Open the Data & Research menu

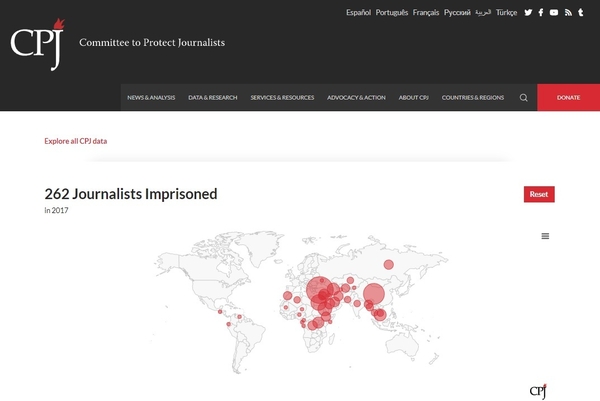coord(213,98)
